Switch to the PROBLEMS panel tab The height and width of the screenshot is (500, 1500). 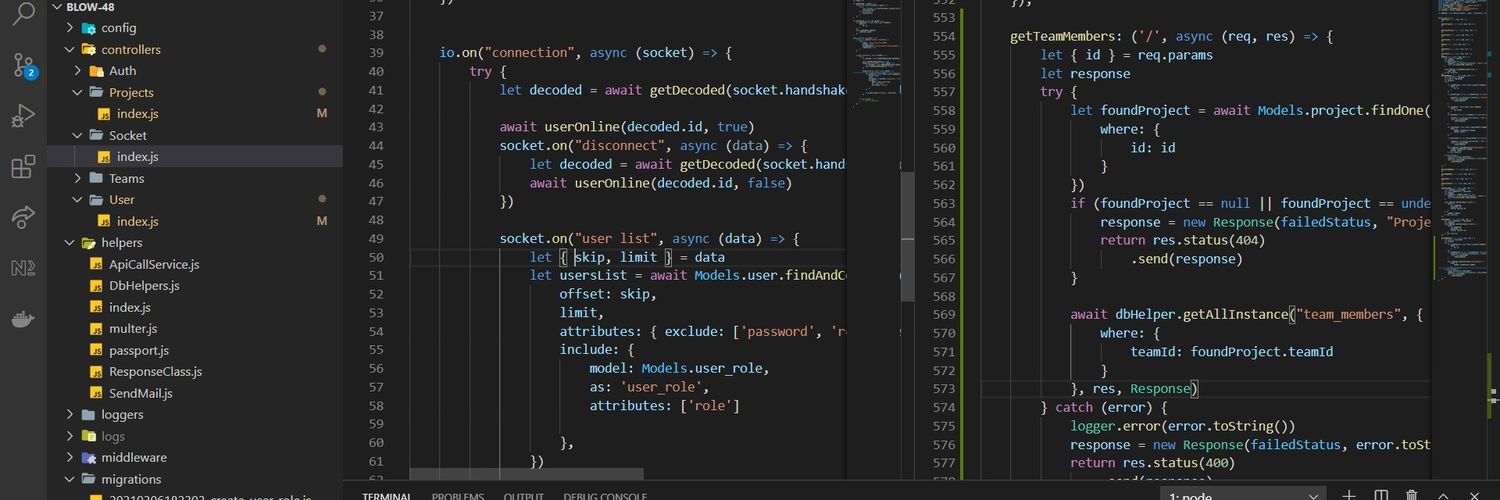(x=458, y=496)
